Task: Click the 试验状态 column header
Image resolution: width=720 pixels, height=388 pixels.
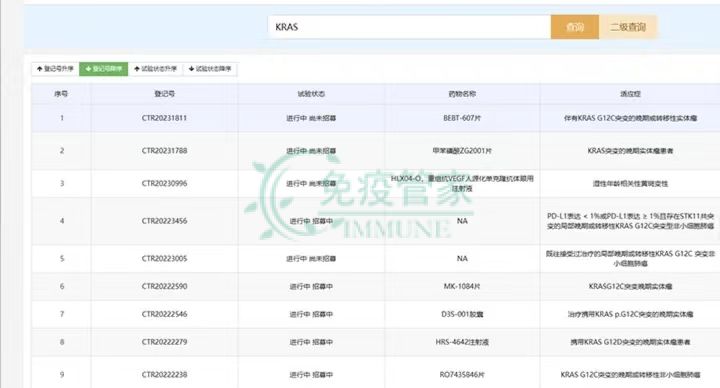Action: 311,94
